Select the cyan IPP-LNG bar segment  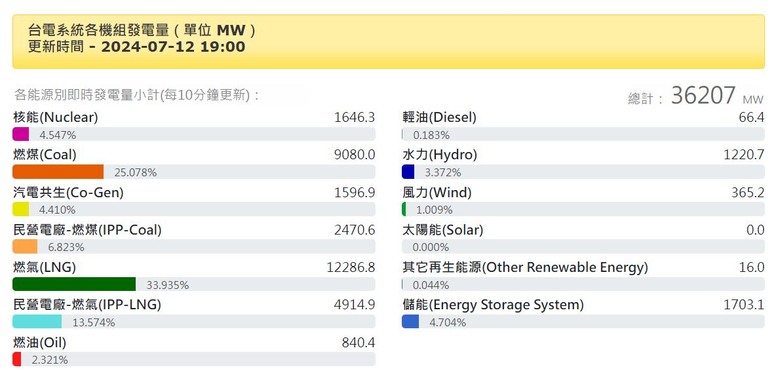[37, 321]
